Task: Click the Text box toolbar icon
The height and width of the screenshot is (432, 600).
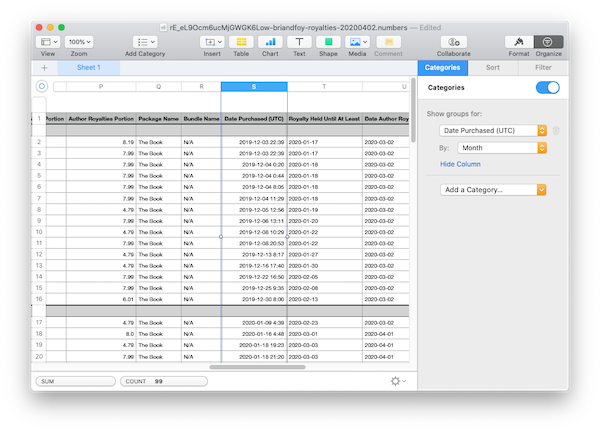Action: (299, 42)
